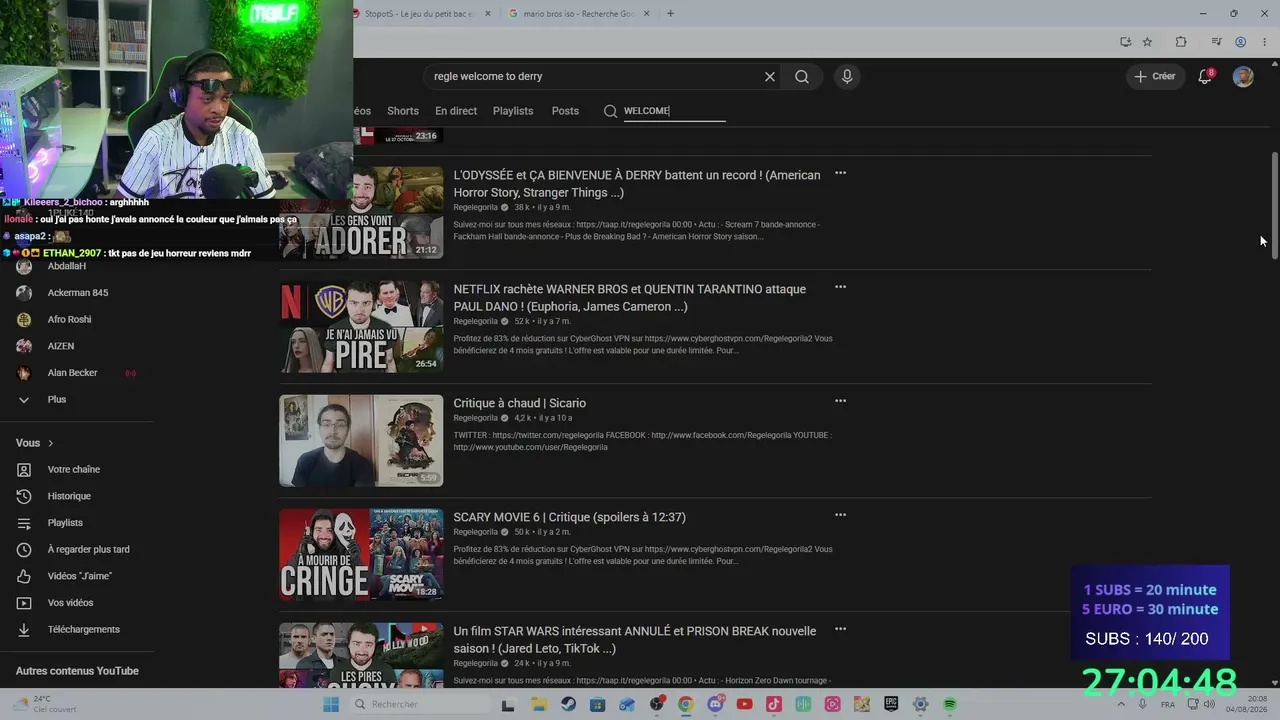Open NETFLIX rachète WARNER BROS video title
The width and height of the screenshot is (1280, 720).
pyautogui.click(x=630, y=298)
